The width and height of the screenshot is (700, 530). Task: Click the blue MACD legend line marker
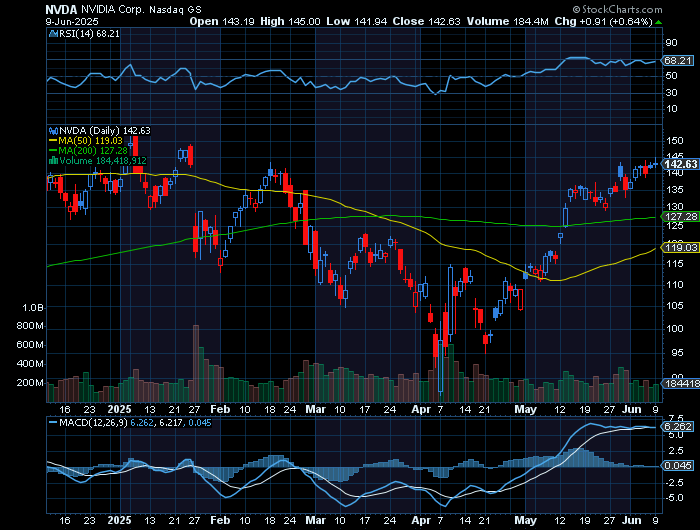click(53, 422)
